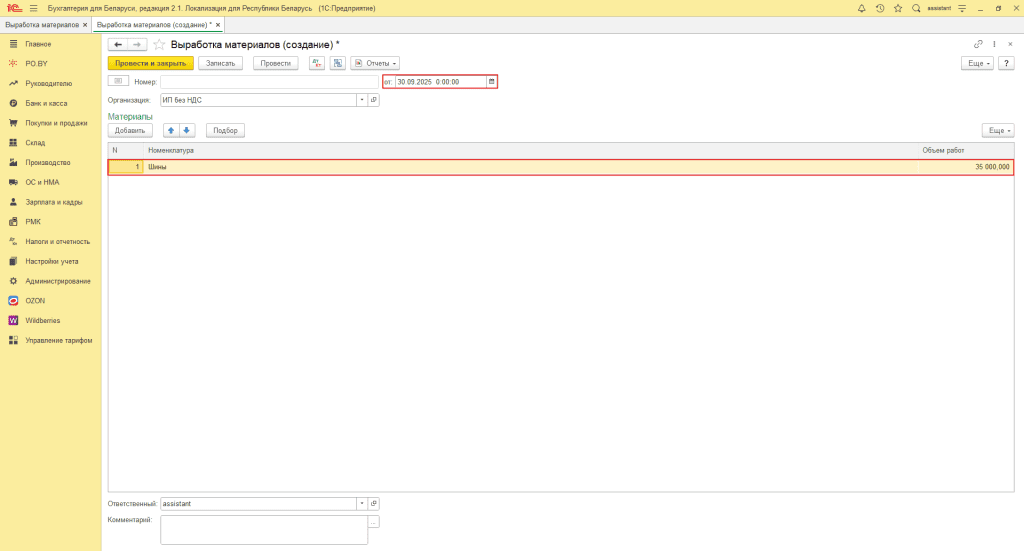The width and height of the screenshot is (1024, 551).
Task: Open the Управление тарифом section
Action: click(59, 340)
